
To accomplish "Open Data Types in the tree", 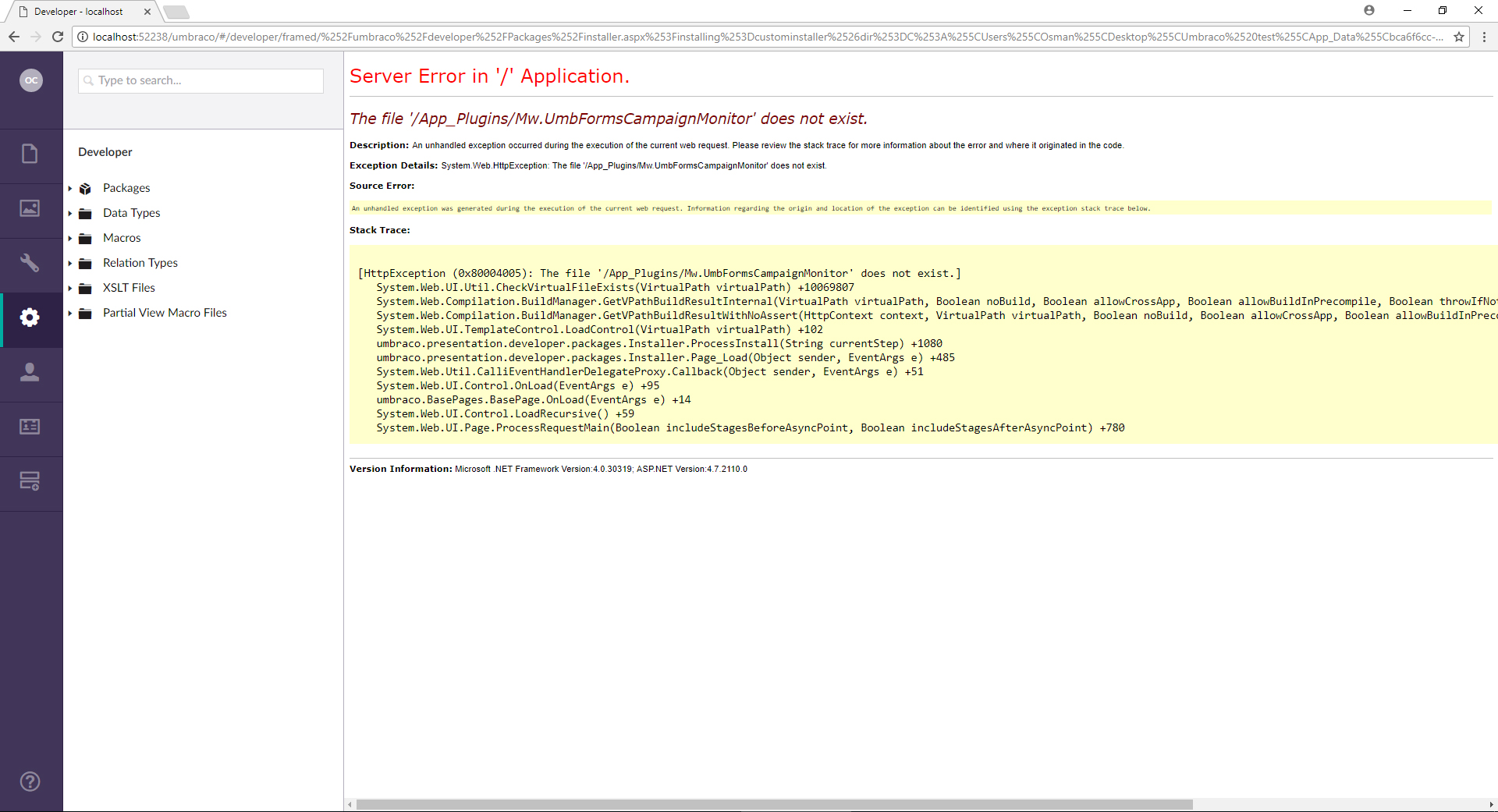I will (131, 213).
